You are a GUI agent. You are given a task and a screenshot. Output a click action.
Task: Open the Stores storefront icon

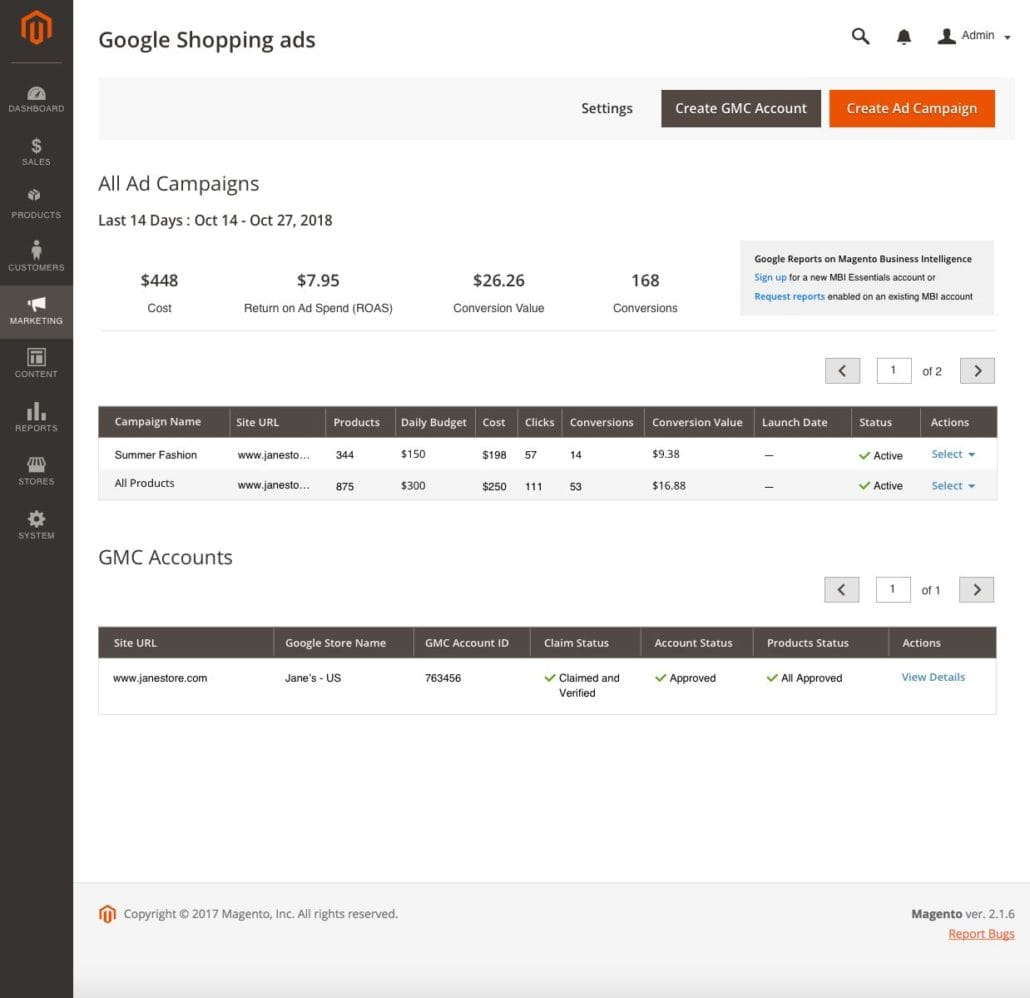tap(36, 465)
